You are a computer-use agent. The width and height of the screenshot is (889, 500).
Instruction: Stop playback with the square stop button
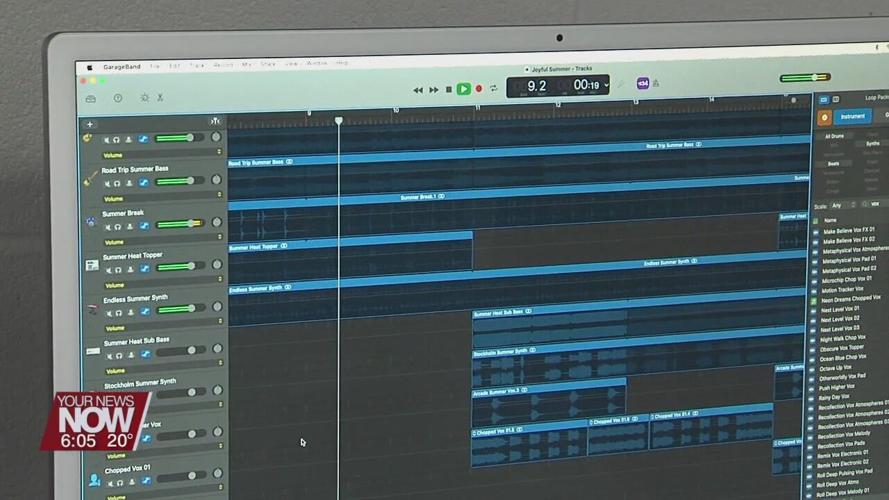click(448, 90)
